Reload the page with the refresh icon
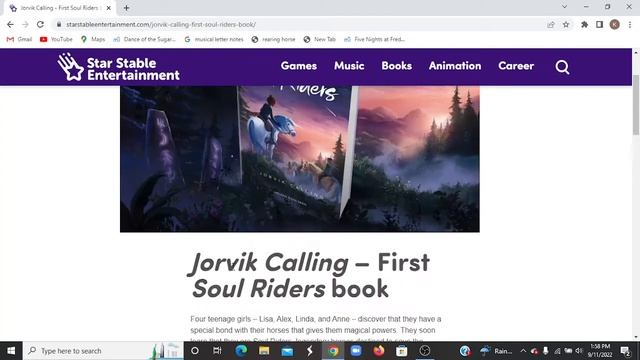The image size is (640, 360). (40, 24)
